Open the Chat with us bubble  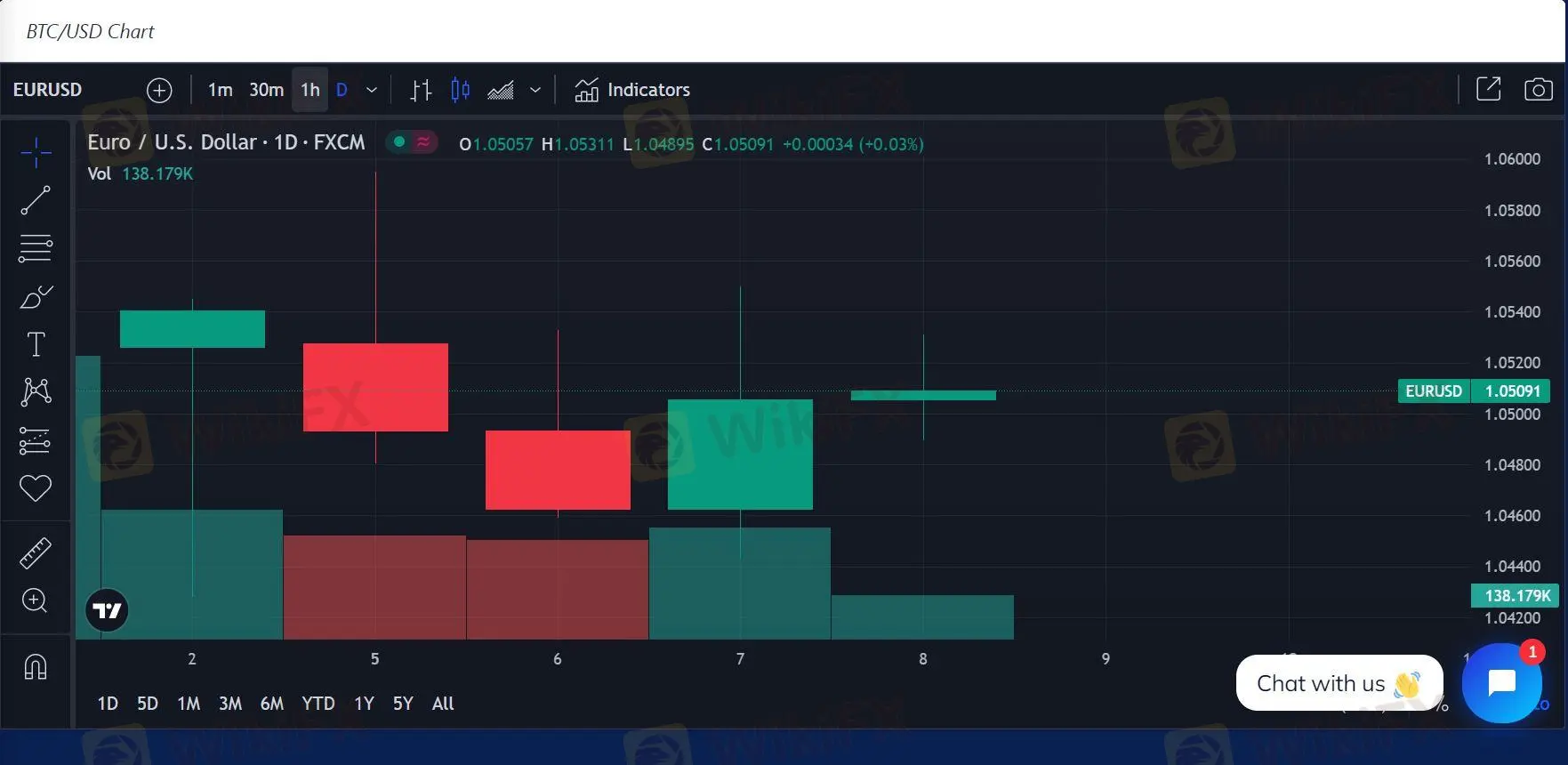coord(1339,683)
